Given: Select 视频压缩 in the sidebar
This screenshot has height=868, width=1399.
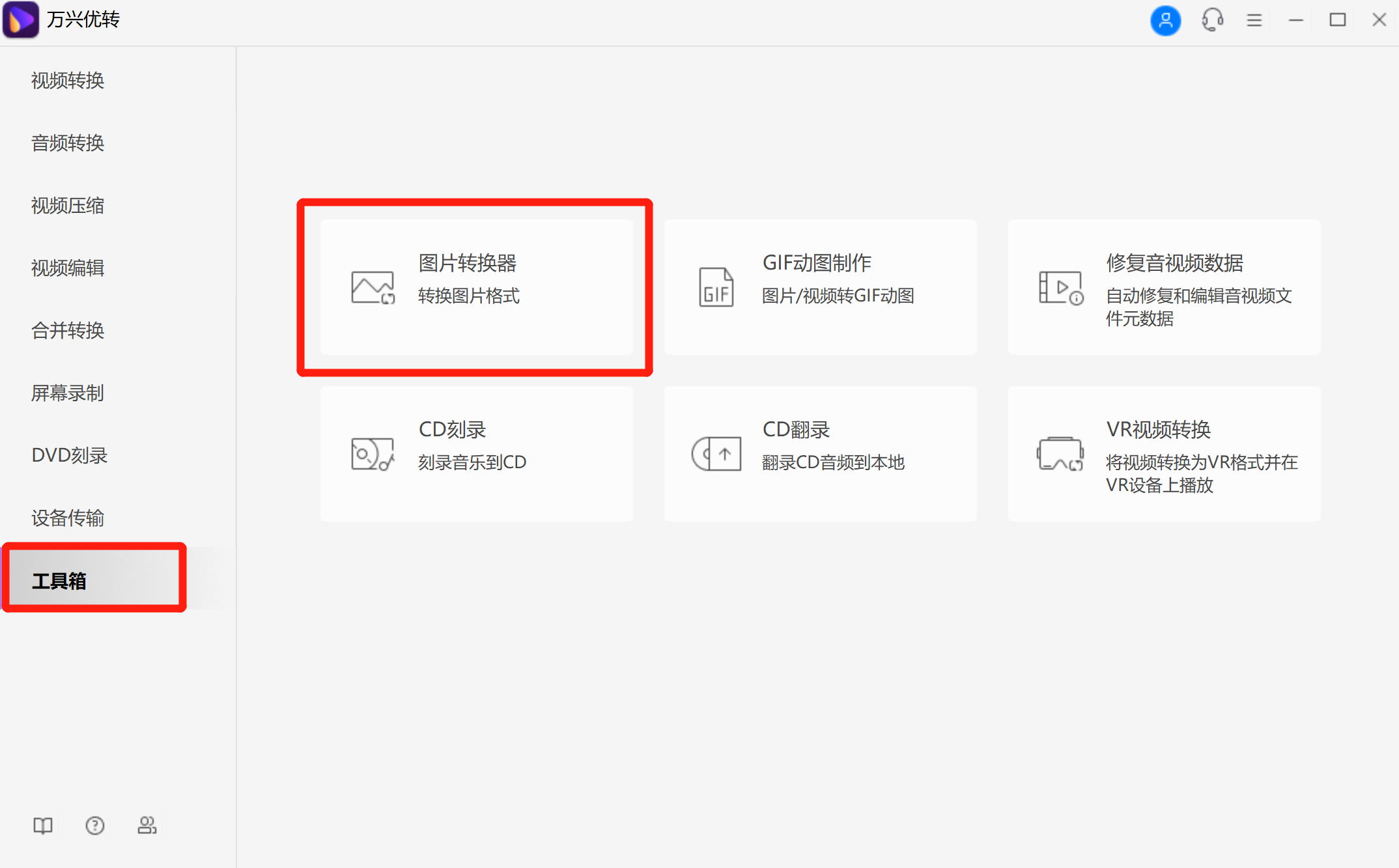Looking at the screenshot, I should coord(67,205).
